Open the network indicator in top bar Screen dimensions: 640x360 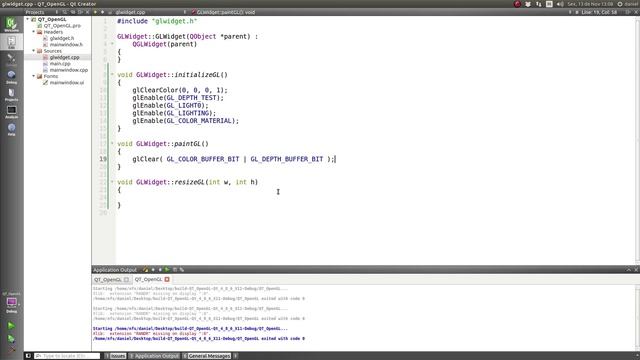(x=538, y=4)
